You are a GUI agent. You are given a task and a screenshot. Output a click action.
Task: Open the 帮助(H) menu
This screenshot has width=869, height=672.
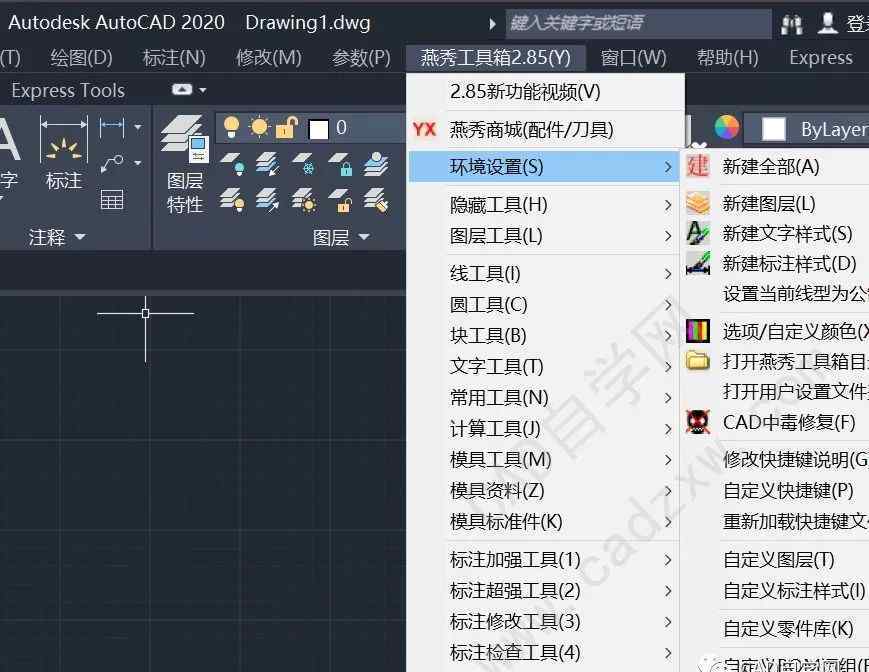(728, 58)
